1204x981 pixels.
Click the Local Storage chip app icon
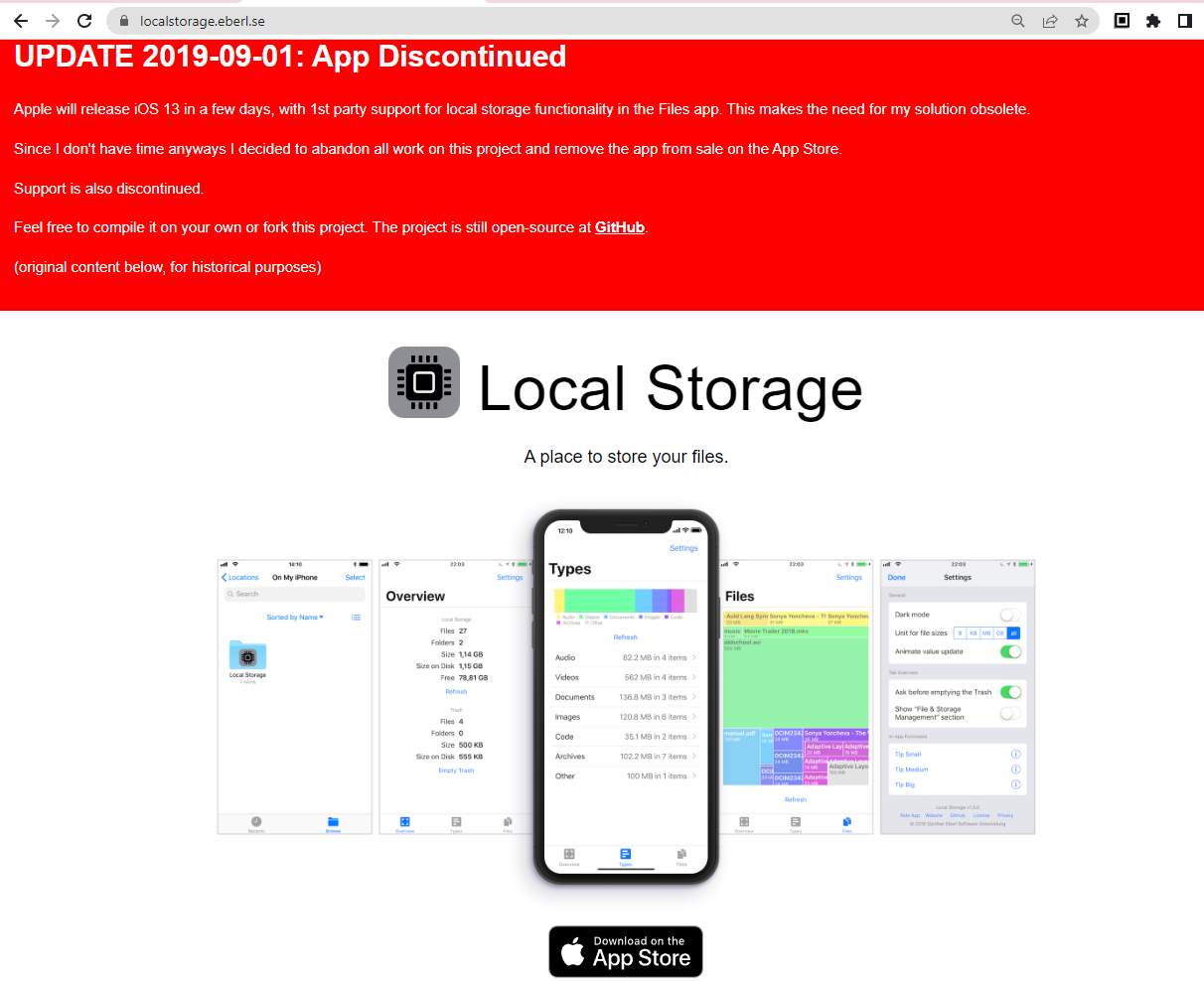[x=424, y=382]
